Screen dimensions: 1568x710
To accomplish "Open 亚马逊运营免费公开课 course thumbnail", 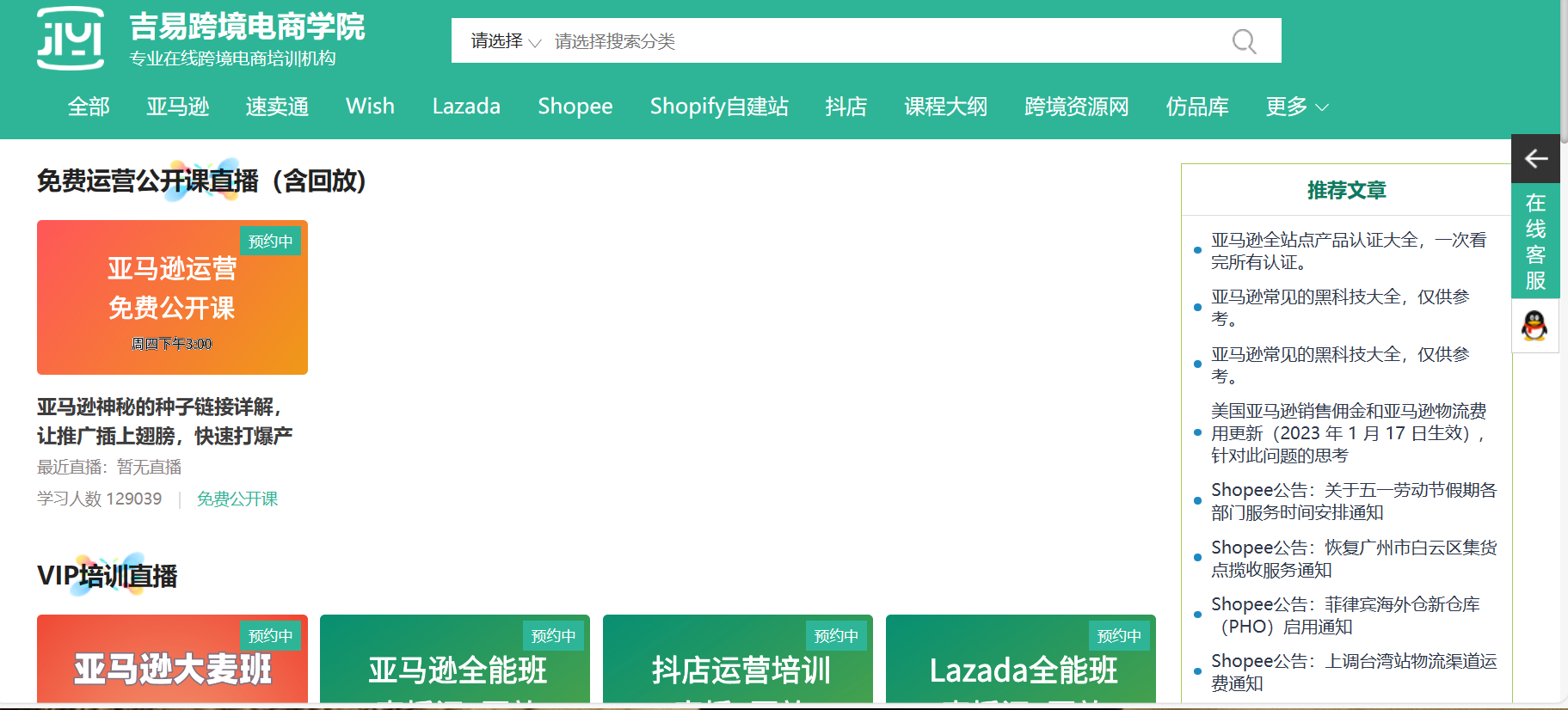I will point(172,297).
